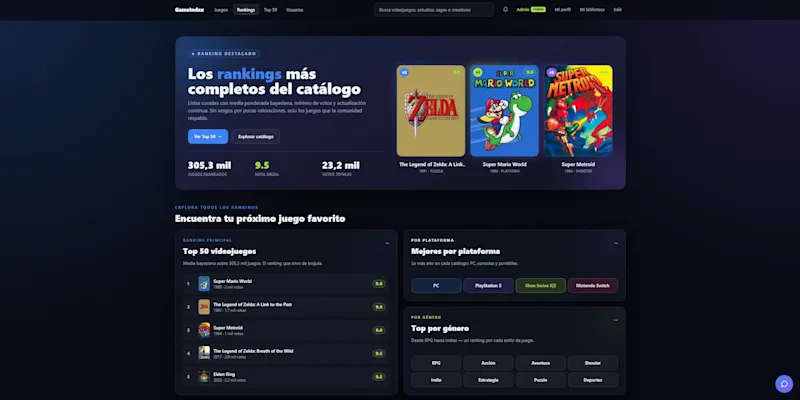This screenshot has width=800, height=400.
Task: Click the 23,2 mil votos totales stat
Action: [x=341, y=168]
